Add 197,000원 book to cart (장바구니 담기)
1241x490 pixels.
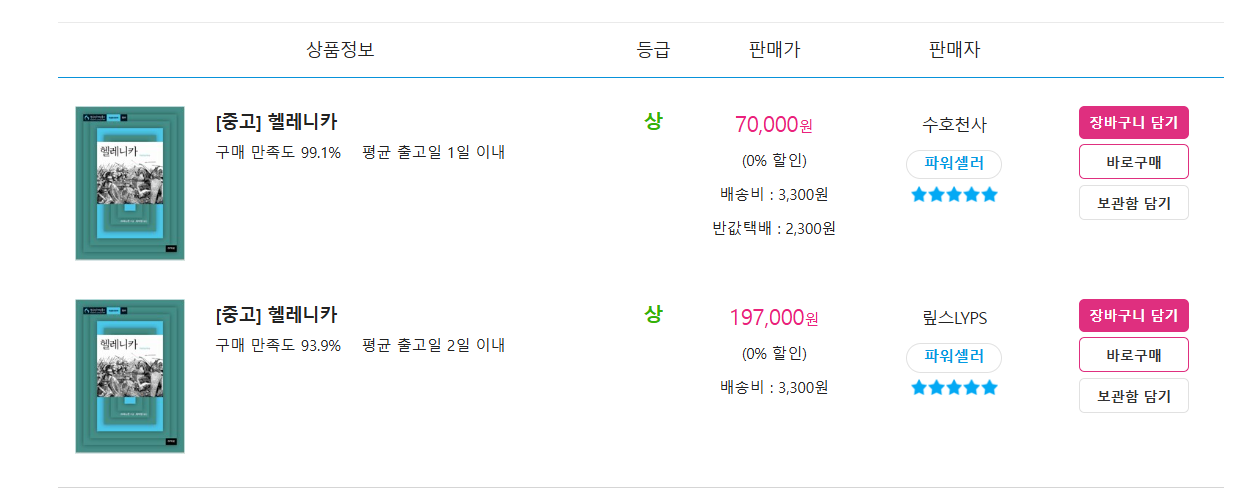[1133, 315]
